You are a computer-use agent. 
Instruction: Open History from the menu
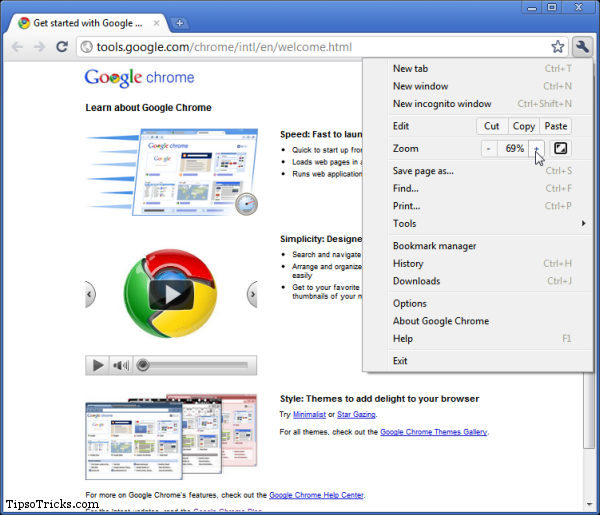tap(489, 263)
